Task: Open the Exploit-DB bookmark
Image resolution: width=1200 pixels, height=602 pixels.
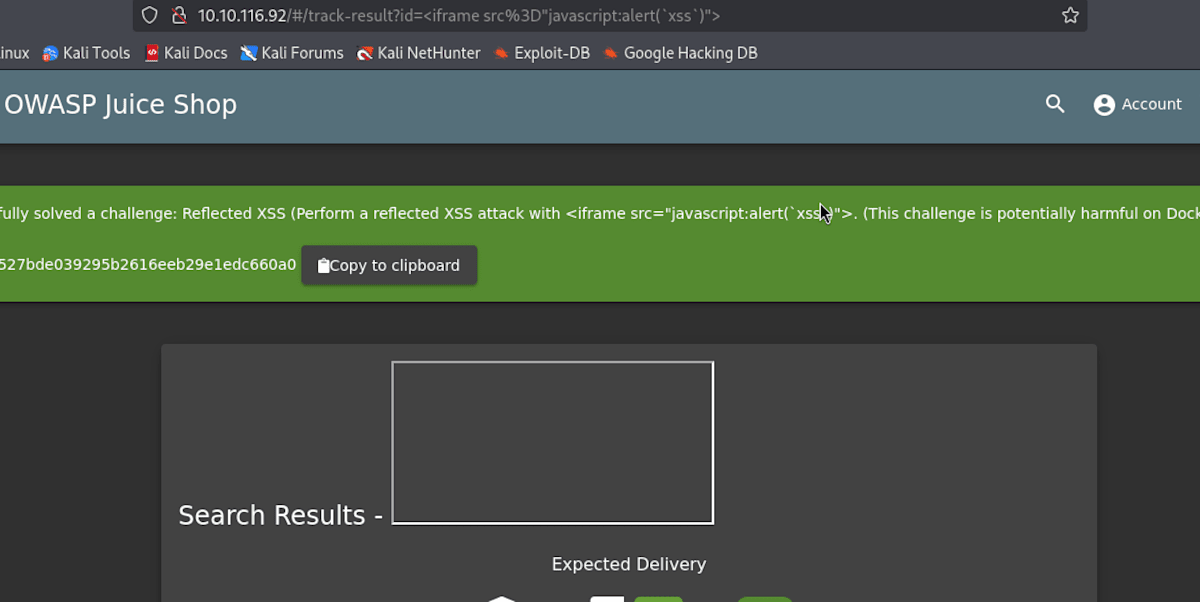Action: pyautogui.click(x=542, y=53)
